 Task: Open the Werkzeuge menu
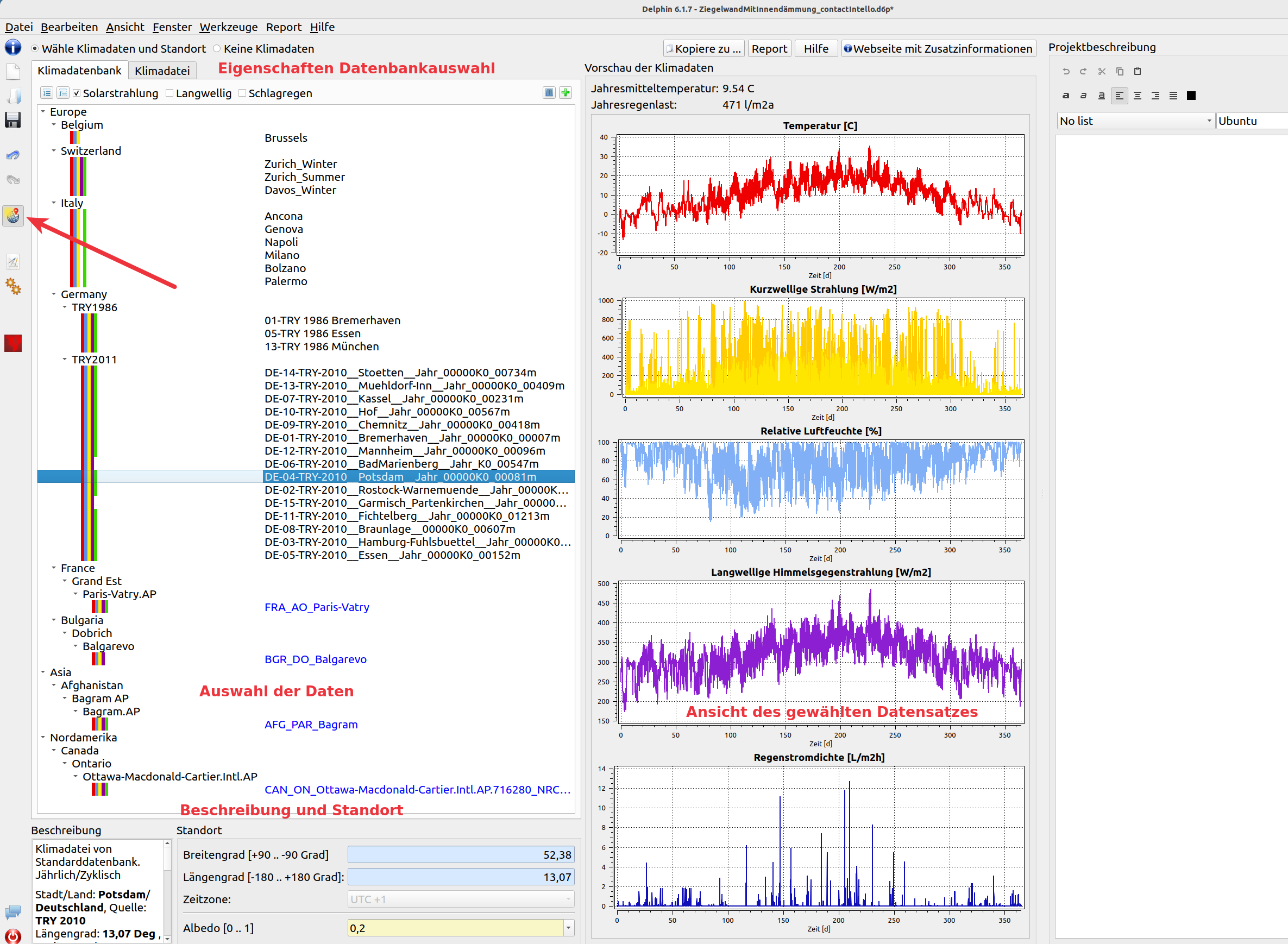[x=229, y=27]
